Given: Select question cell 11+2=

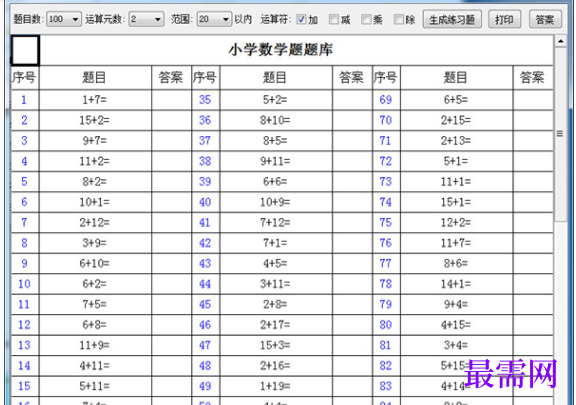Looking at the screenshot, I should pyautogui.click(x=95, y=161).
